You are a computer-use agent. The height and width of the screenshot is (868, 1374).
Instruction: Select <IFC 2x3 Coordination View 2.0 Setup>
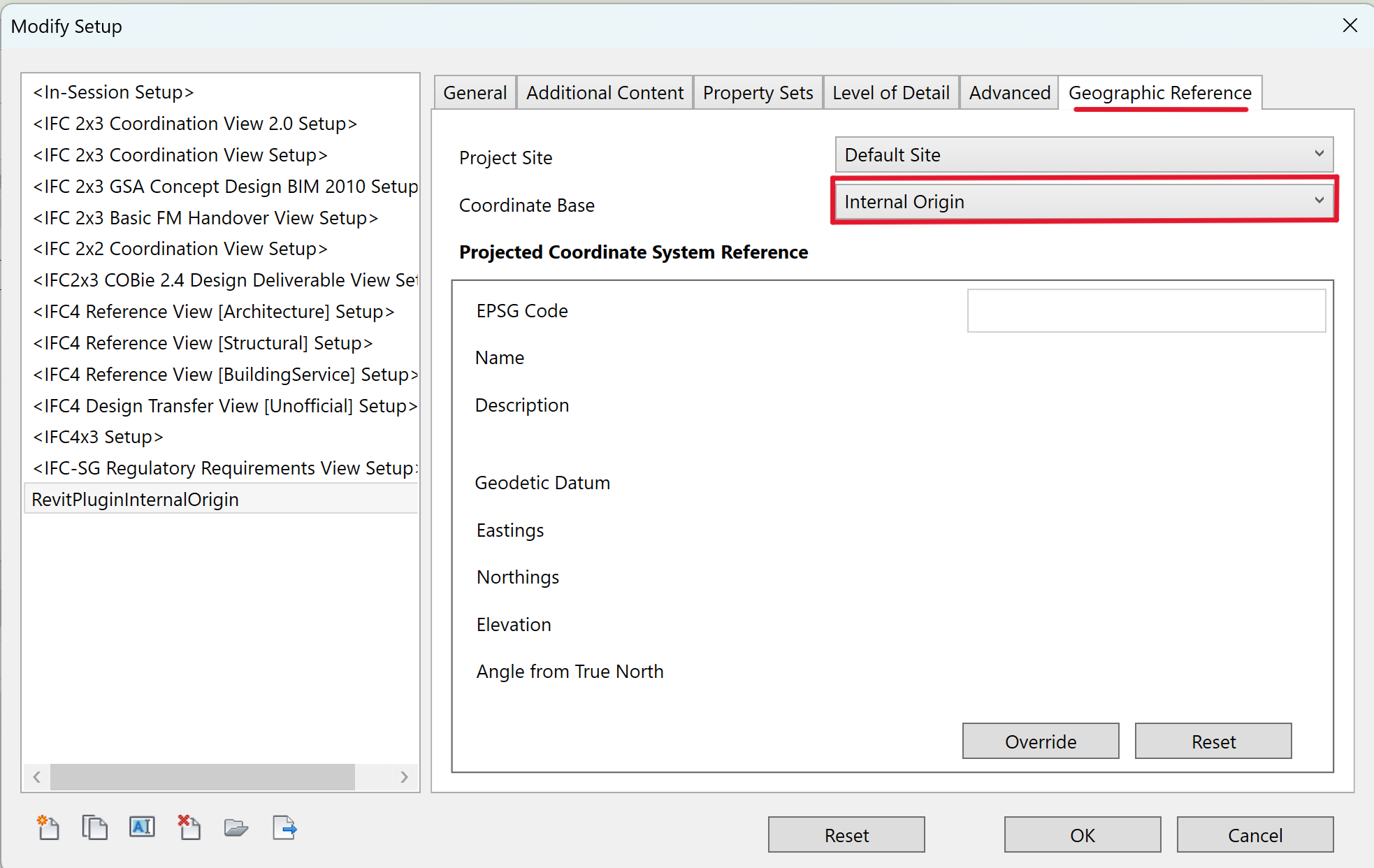point(221,124)
